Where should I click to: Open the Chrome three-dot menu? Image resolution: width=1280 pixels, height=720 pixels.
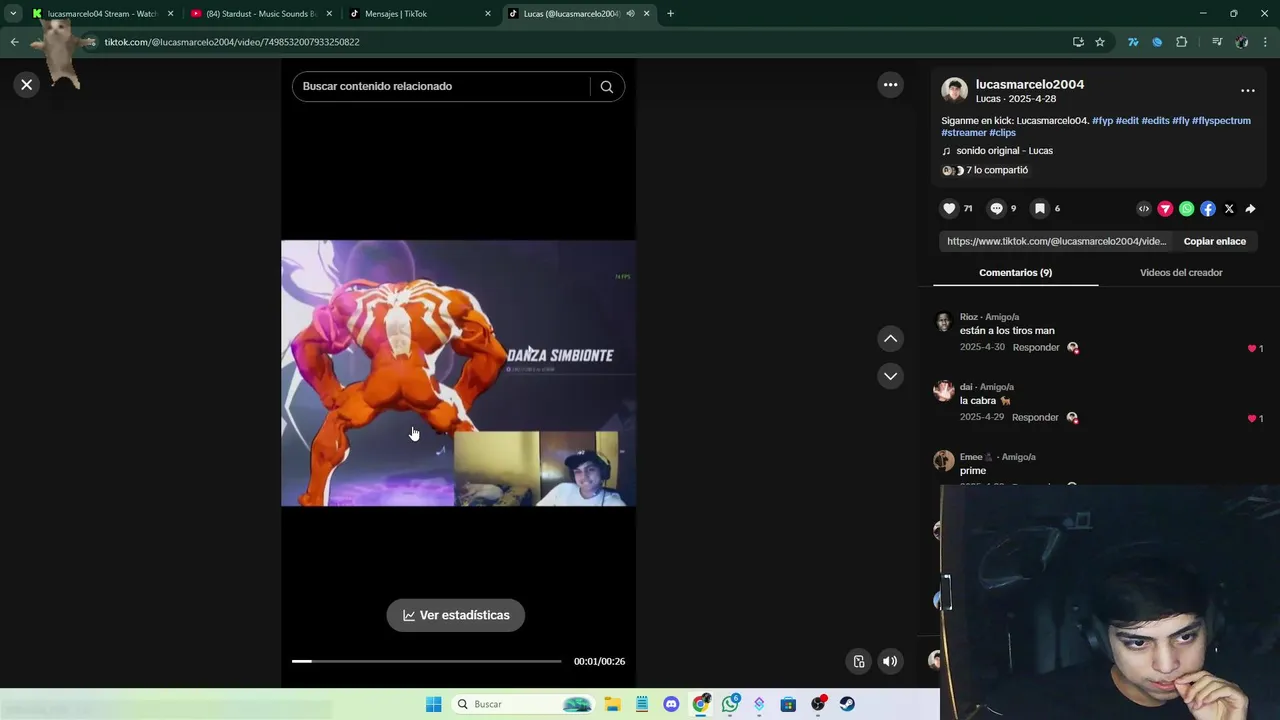pos(1266,42)
